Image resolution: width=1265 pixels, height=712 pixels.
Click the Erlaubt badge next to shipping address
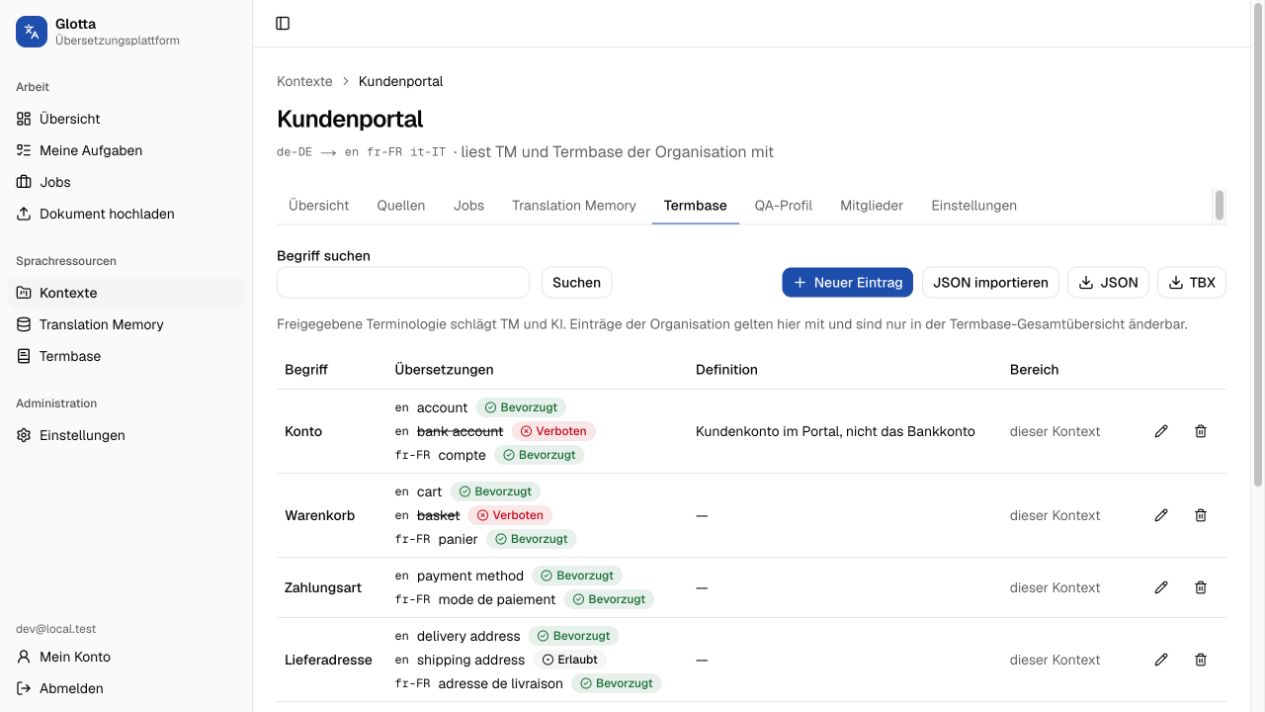pos(569,660)
